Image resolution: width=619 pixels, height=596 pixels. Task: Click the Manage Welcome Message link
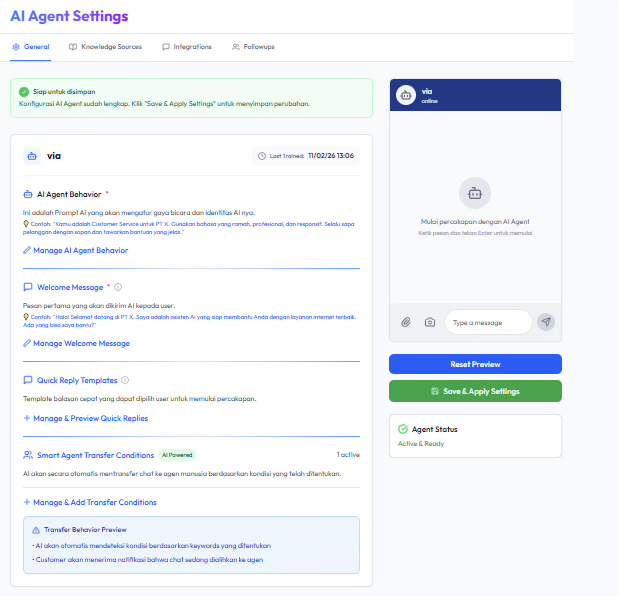(x=76, y=343)
